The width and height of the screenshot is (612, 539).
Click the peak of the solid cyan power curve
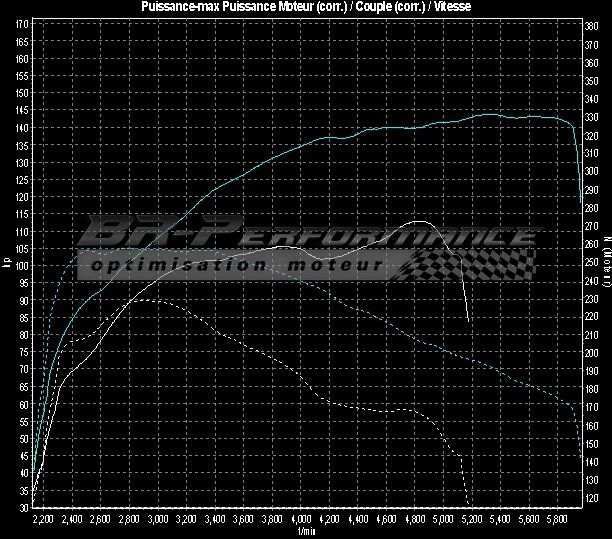(x=487, y=115)
